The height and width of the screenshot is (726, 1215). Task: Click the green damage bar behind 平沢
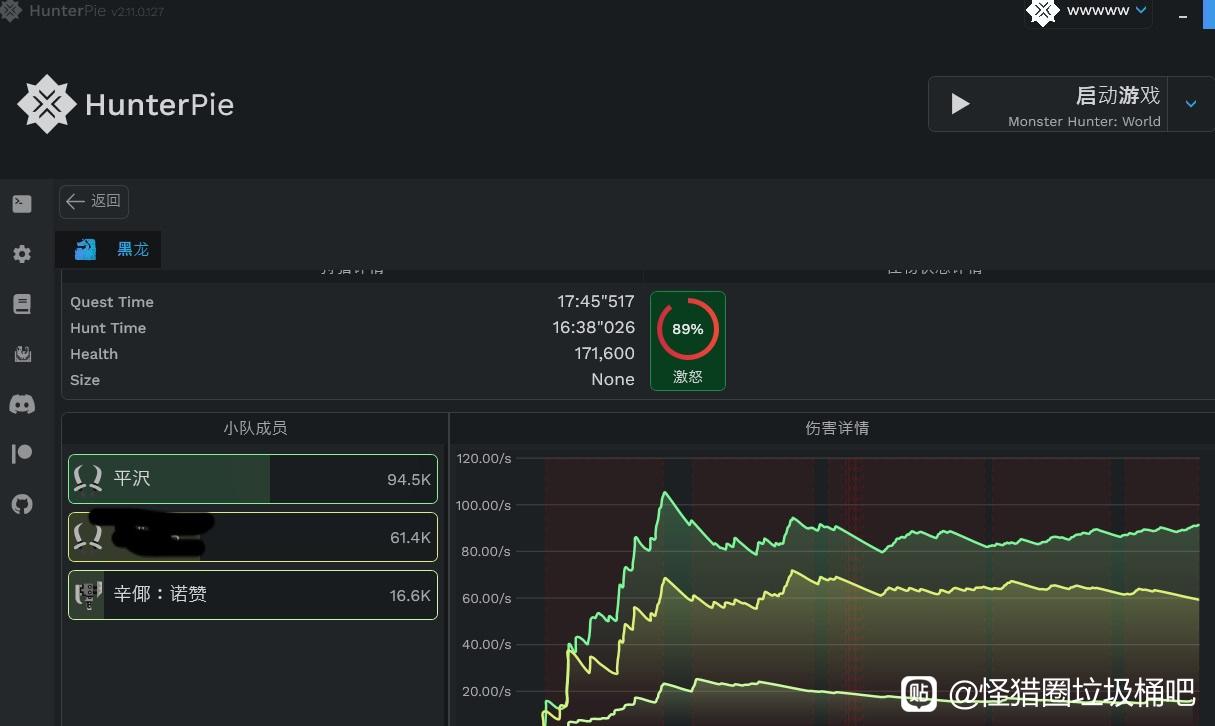point(170,479)
